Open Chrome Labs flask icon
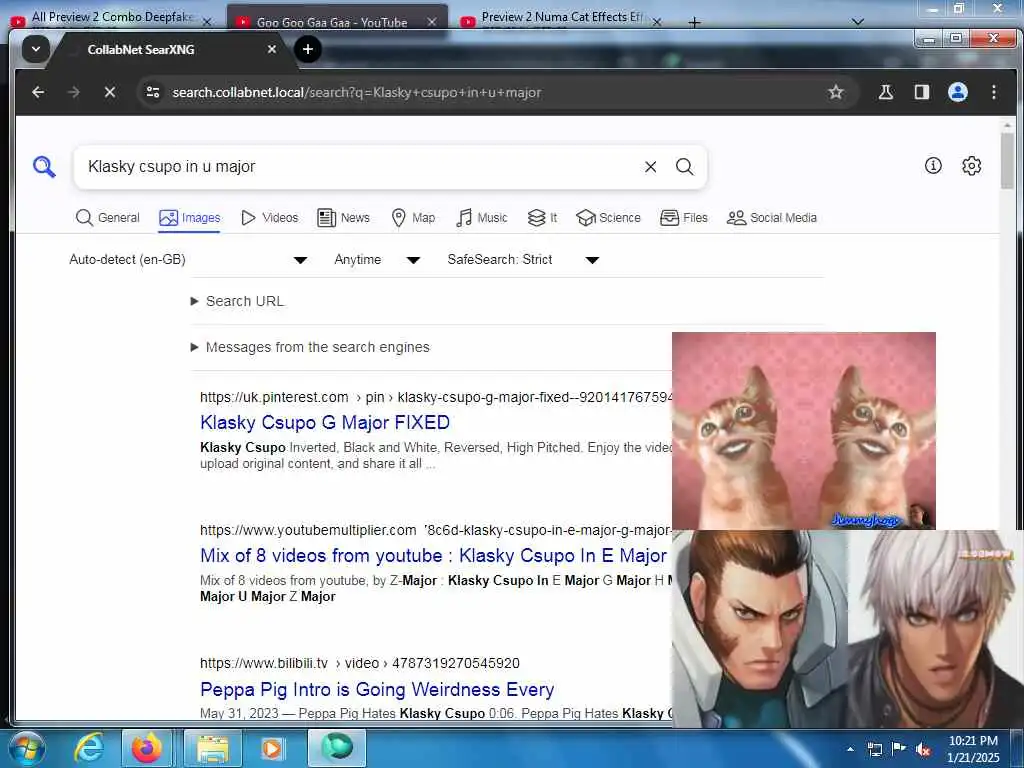Viewport: 1024px width, 768px height. tap(886, 92)
